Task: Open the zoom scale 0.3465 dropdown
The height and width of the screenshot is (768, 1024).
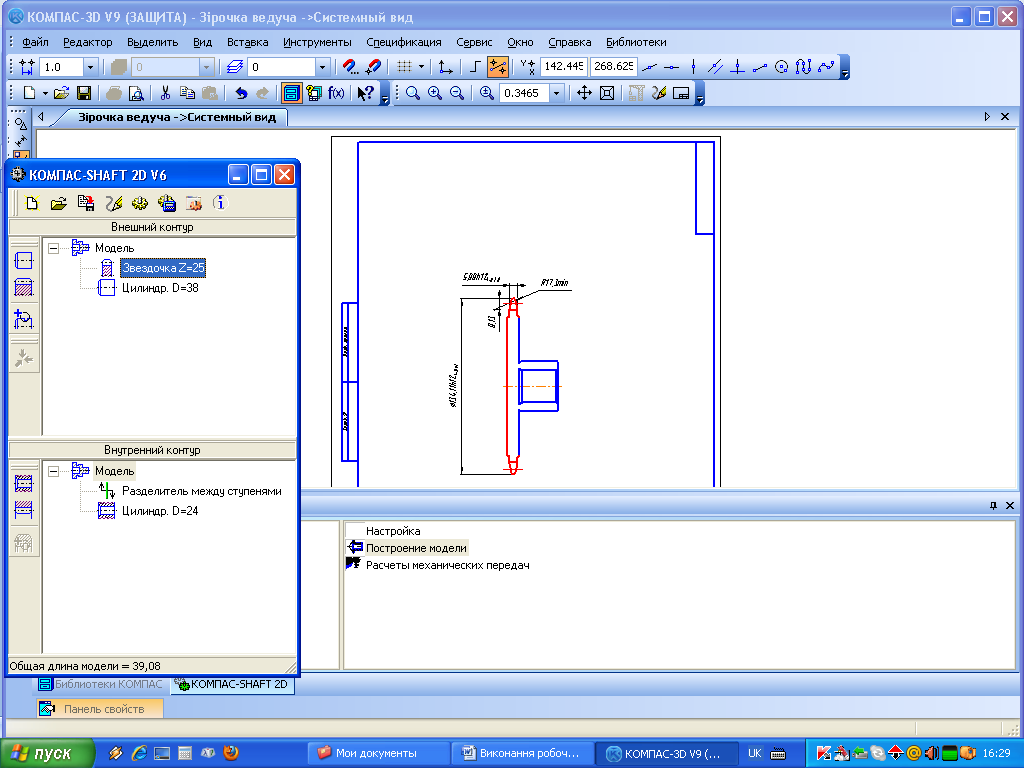Action: pyautogui.click(x=556, y=93)
